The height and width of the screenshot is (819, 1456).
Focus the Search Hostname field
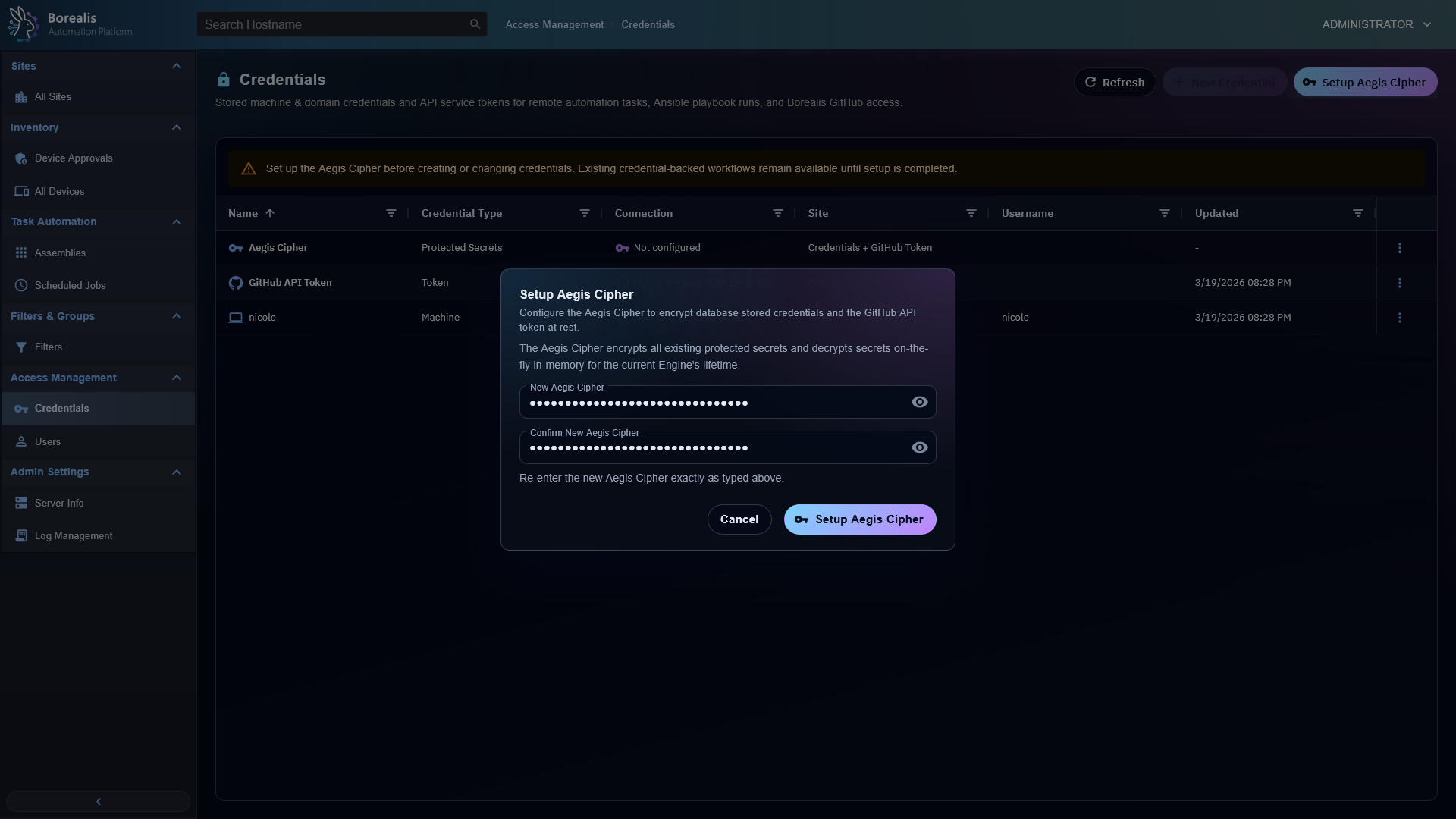coord(342,24)
